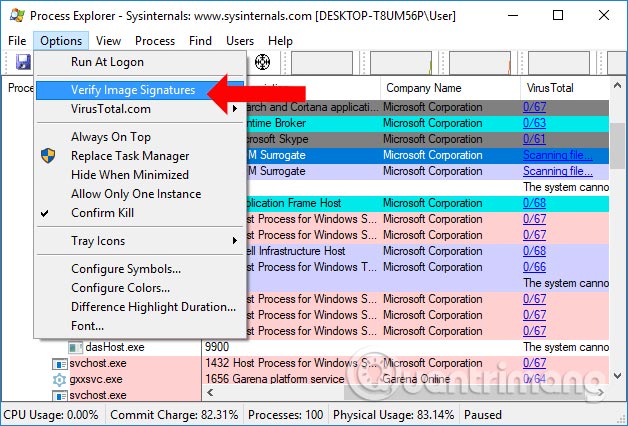Image resolution: width=628 pixels, height=426 pixels.
Task: Select the gxxsvc.exe process
Action: click(95, 379)
